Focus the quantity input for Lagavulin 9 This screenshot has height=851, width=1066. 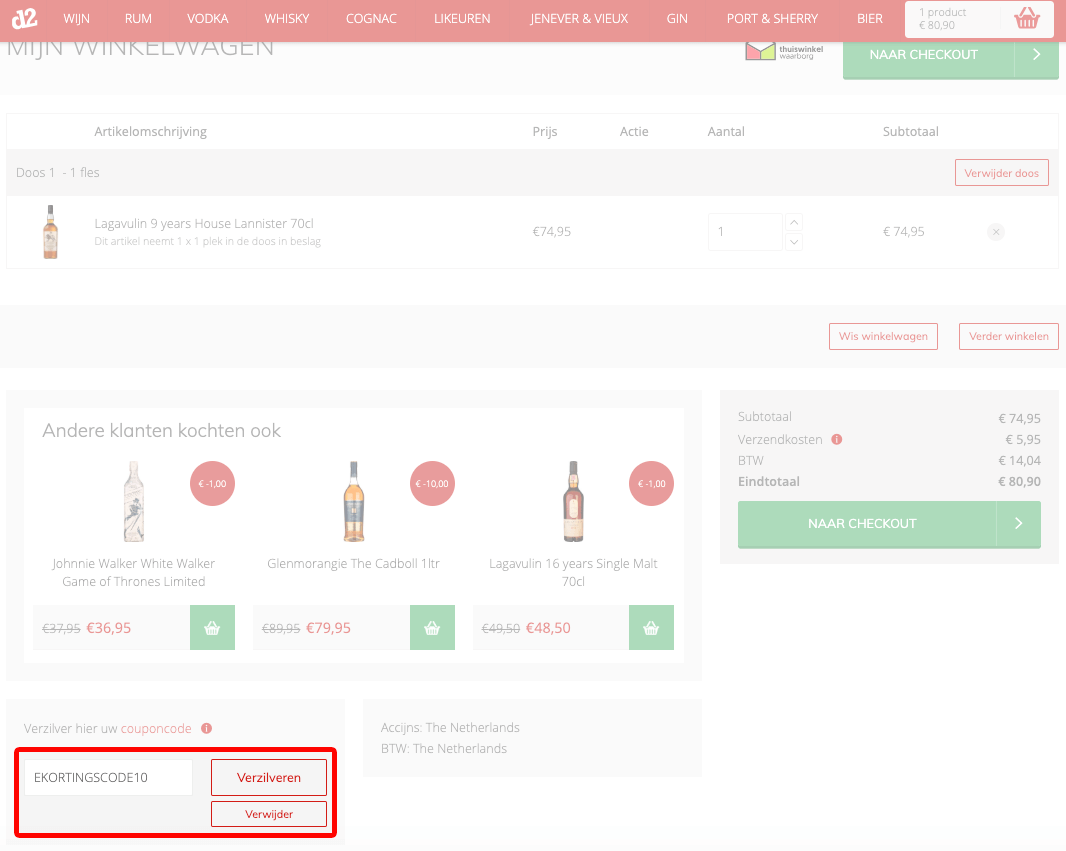click(x=745, y=232)
